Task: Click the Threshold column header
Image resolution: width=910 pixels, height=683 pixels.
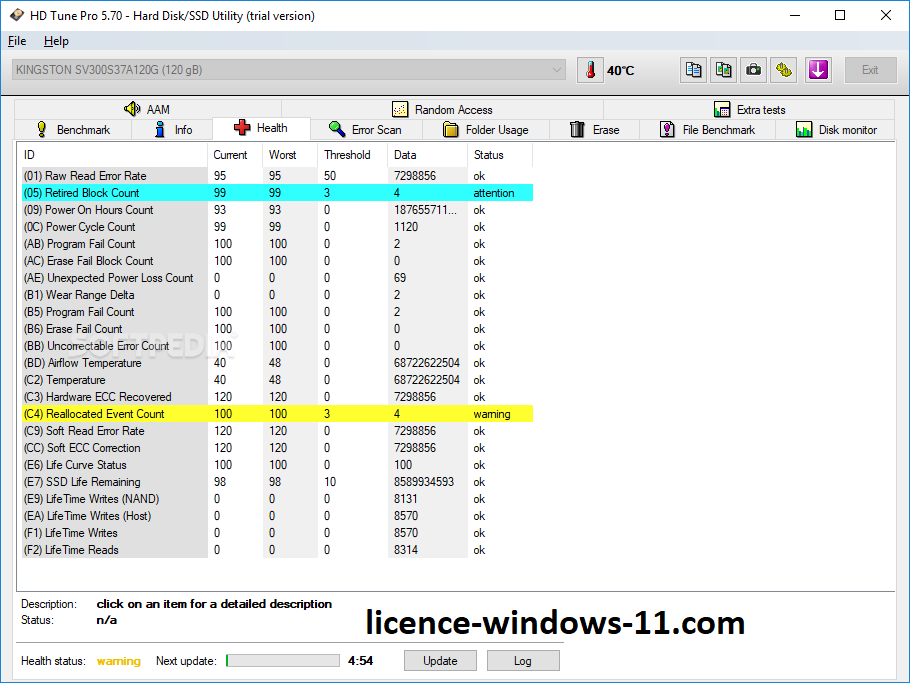Action: [347, 155]
